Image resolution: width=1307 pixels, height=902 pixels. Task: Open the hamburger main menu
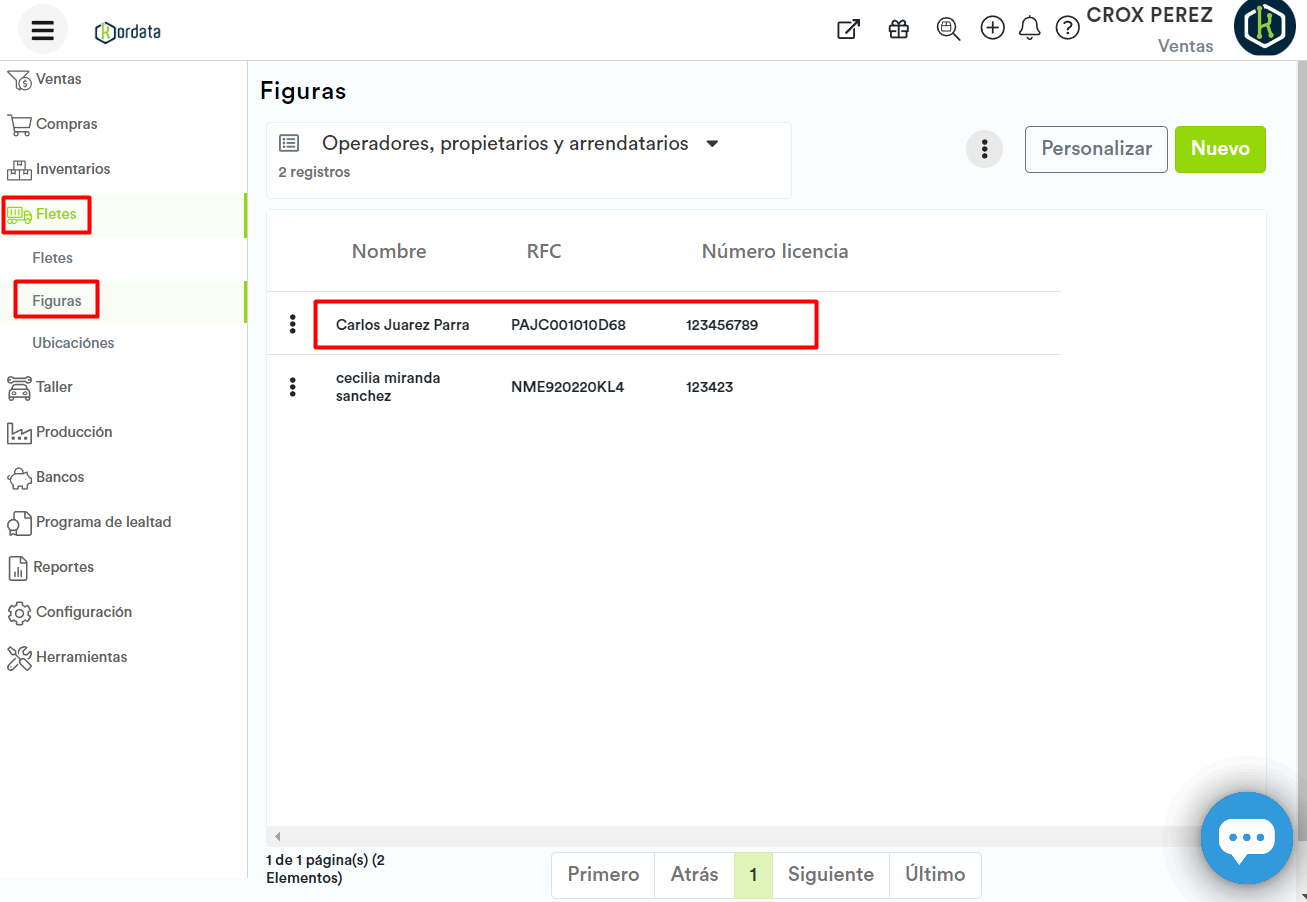pos(42,30)
